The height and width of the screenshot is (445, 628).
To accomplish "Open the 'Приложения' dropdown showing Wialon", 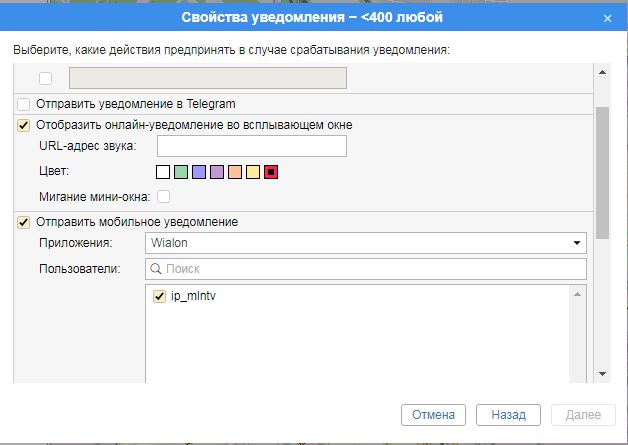I will point(366,243).
